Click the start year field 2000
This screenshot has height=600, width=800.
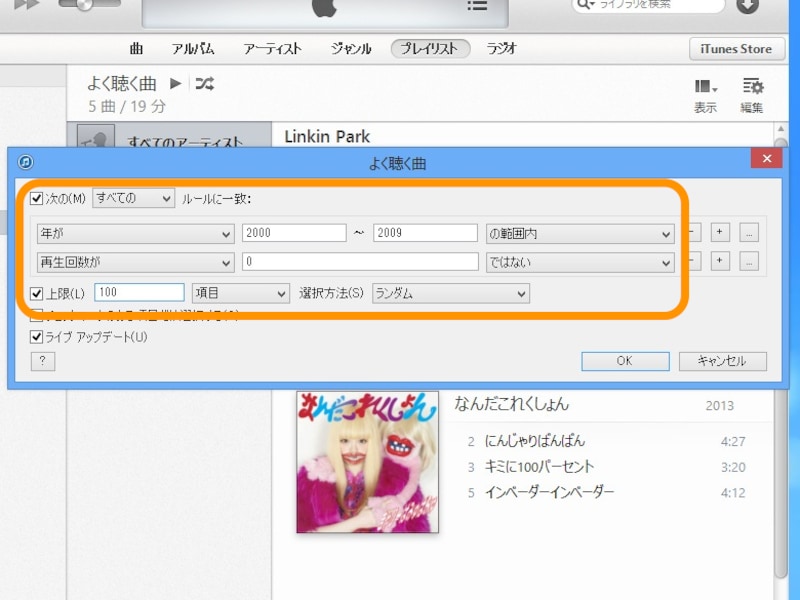[294, 233]
